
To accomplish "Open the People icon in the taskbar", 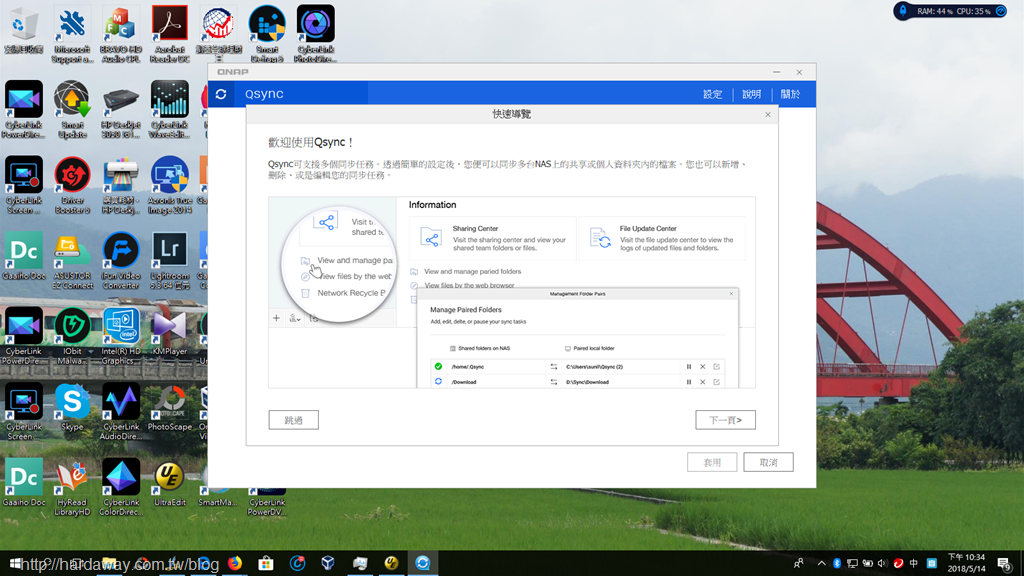I will point(799,563).
